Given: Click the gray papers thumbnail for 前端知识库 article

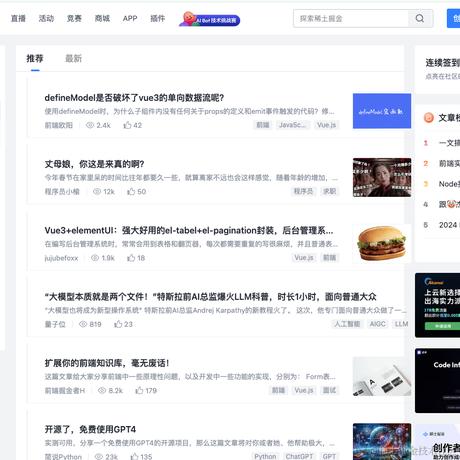Looking at the screenshot, I should tap(382, 376).
